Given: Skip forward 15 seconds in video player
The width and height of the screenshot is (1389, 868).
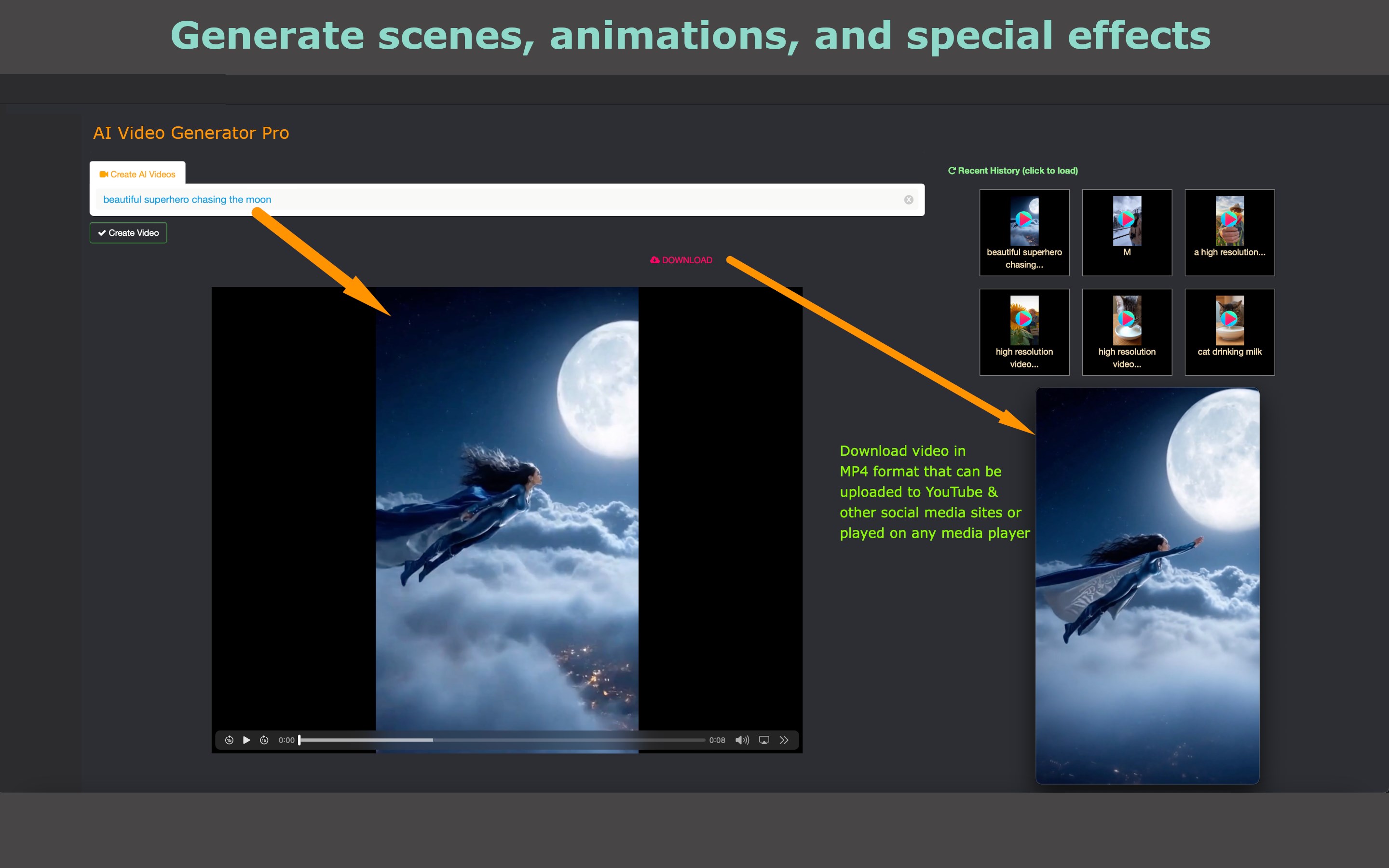Looking at the screenshot, I should [264, 740].
